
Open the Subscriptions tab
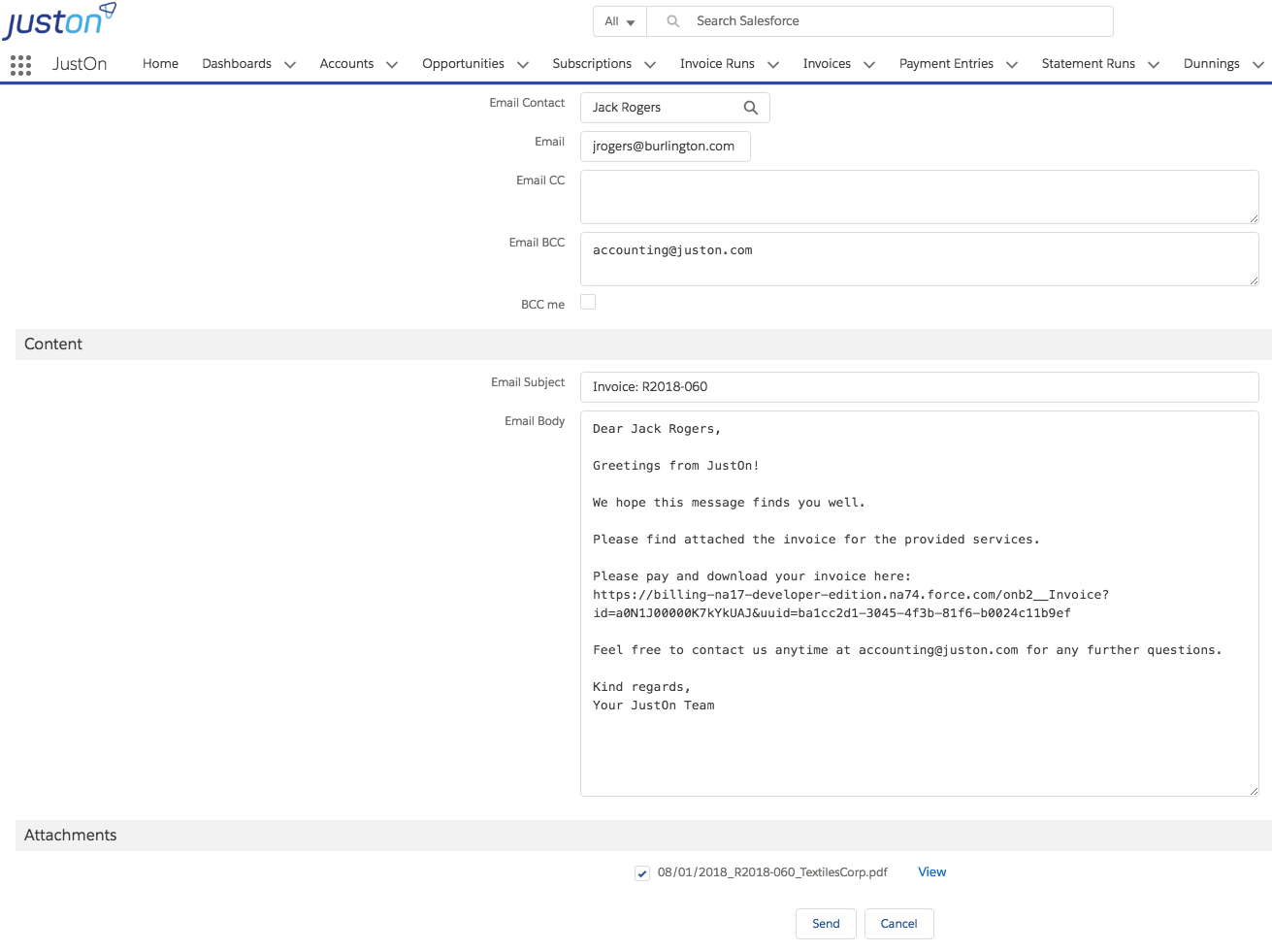[592, 64]
